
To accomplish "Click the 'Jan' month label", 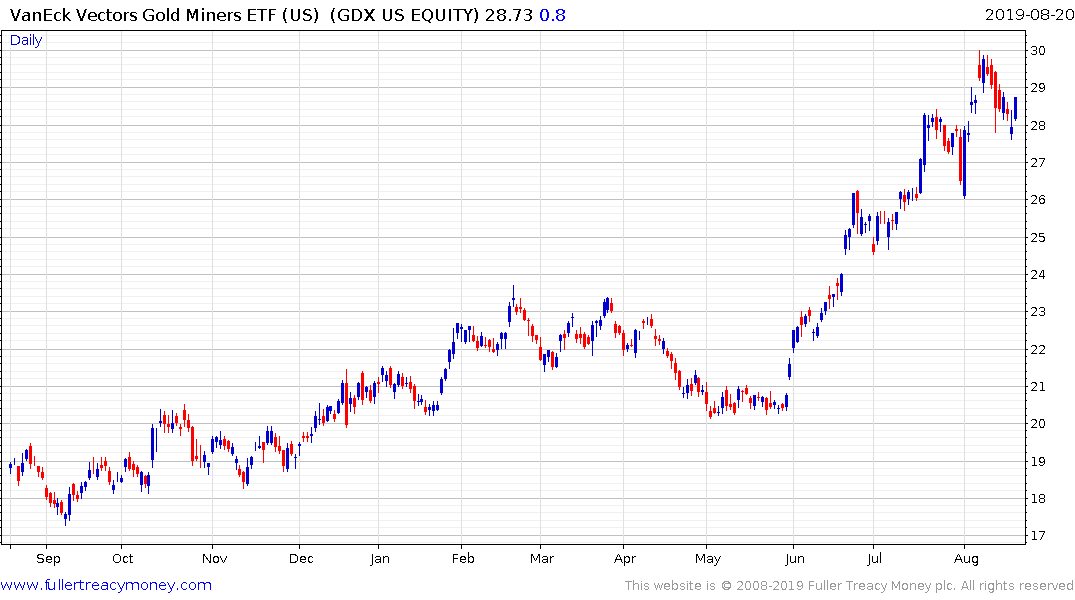I will (x=380, y=558).
